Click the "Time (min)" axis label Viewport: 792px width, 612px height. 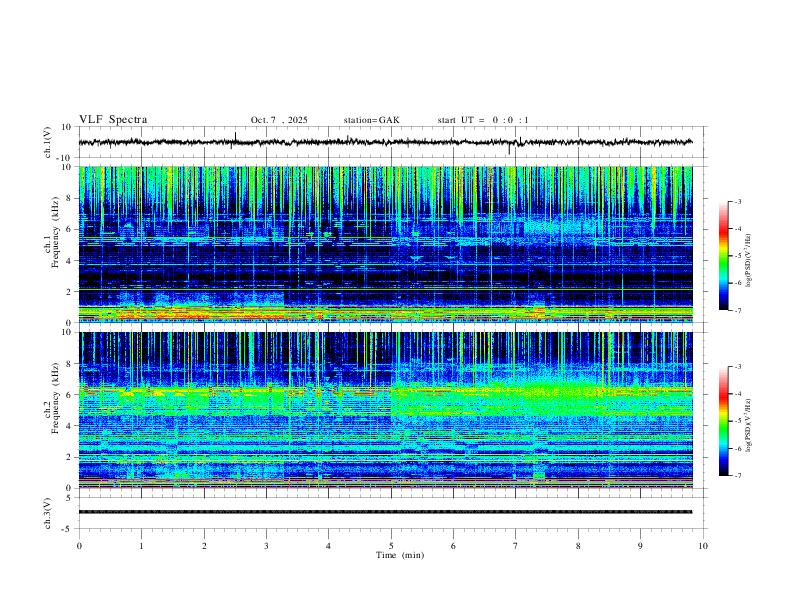pyautogui.click(x=400, y=555)
